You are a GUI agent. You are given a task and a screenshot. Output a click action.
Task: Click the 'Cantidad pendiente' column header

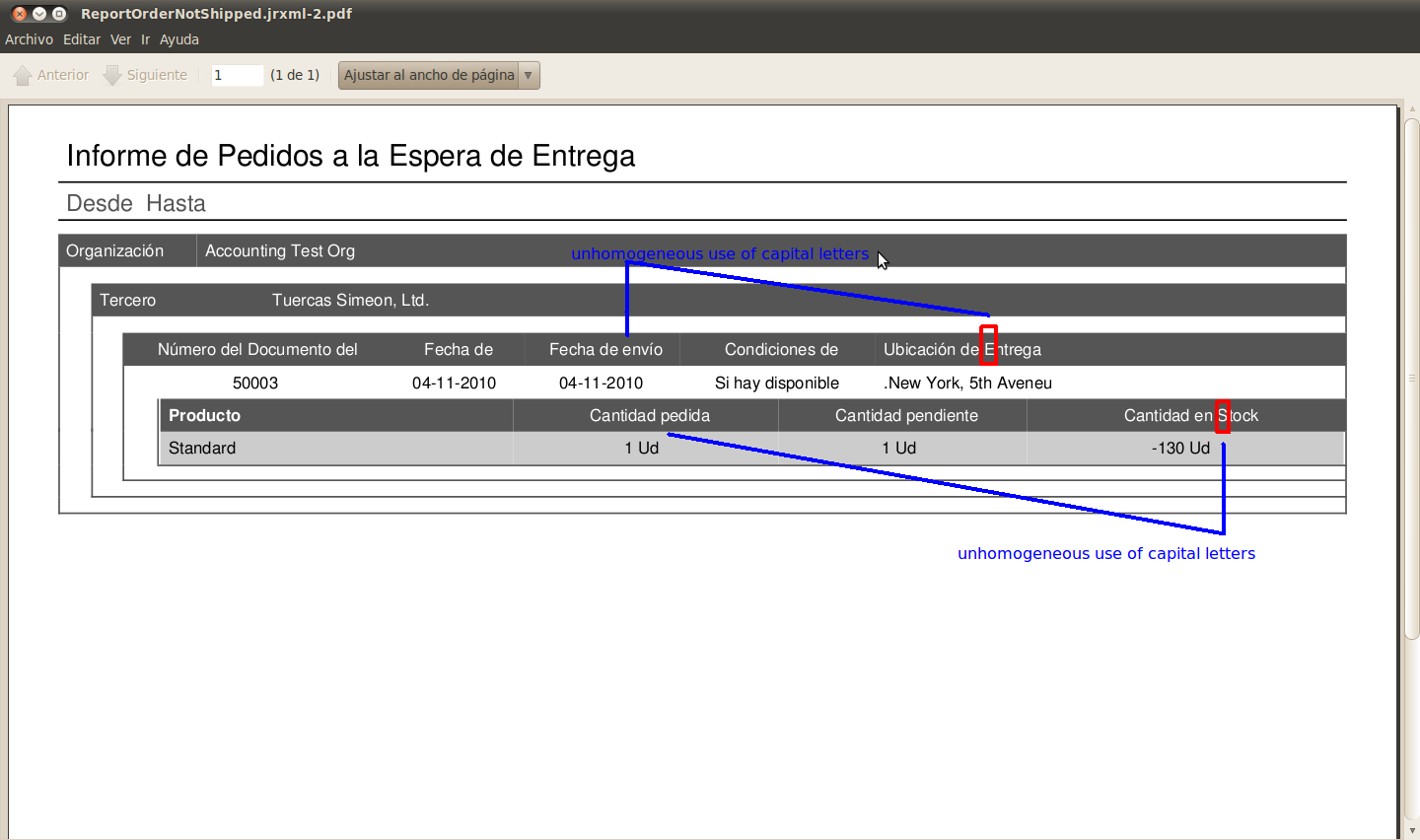coord(907,415)
